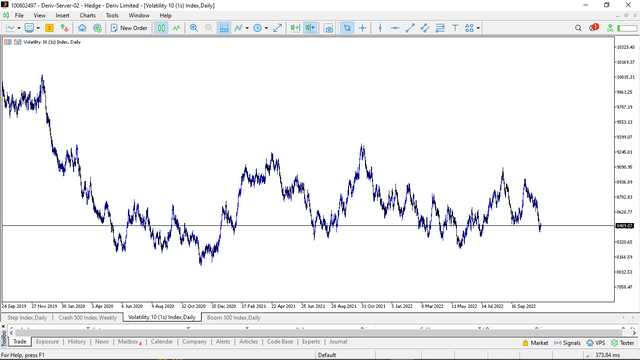640x360 pixels.
Task: Select the horizontal line tool
Action: [395, 28]
